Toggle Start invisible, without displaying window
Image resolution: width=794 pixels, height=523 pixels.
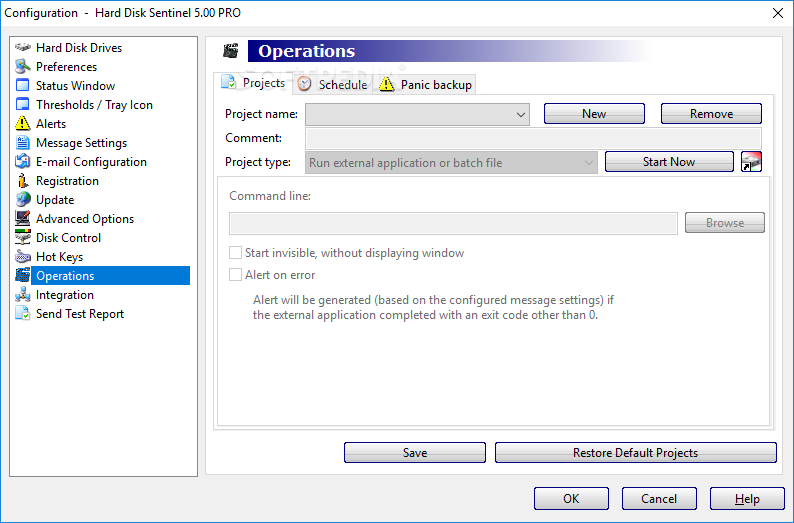(235, 253)
